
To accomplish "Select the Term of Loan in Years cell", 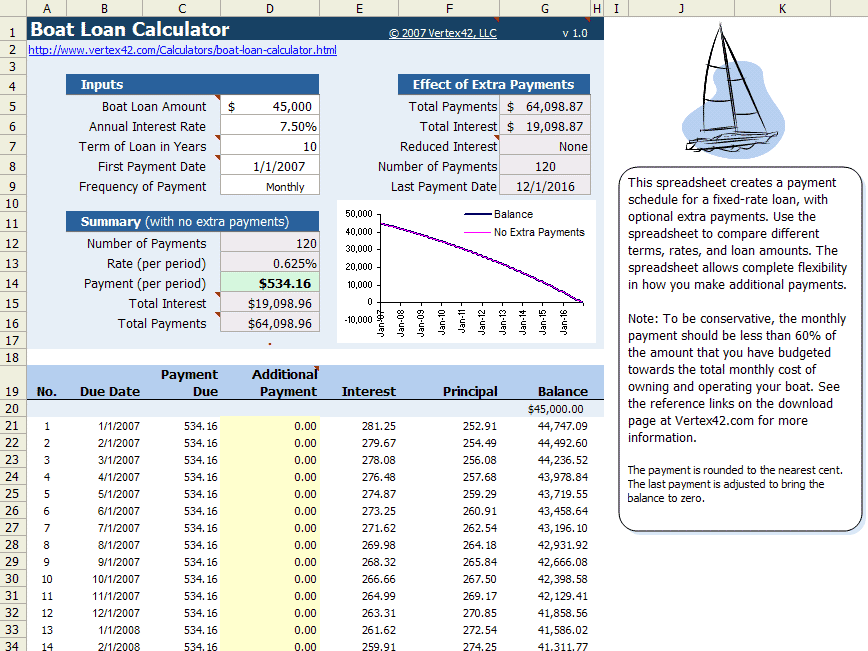I will click(x=269, y=147).
